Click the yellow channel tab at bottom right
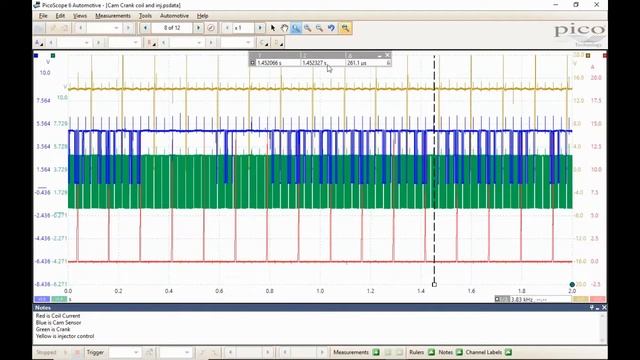Screen dimensions: 640x360 [580, 299]
